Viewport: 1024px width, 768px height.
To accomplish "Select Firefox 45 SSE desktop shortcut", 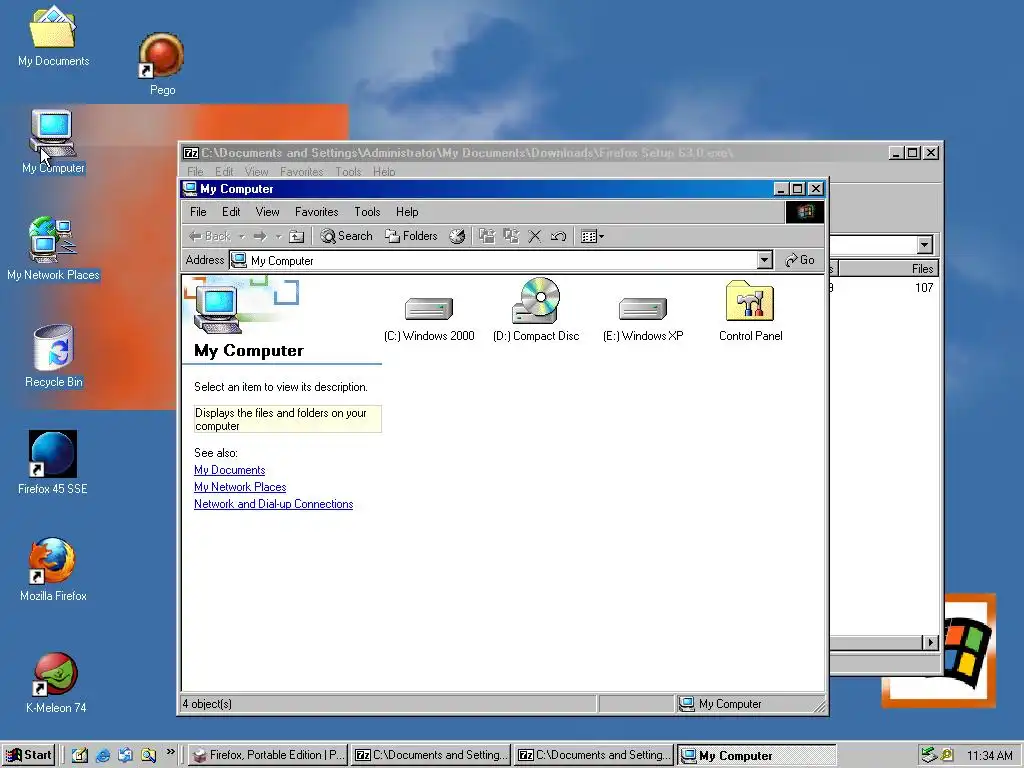I will point(52,462).
